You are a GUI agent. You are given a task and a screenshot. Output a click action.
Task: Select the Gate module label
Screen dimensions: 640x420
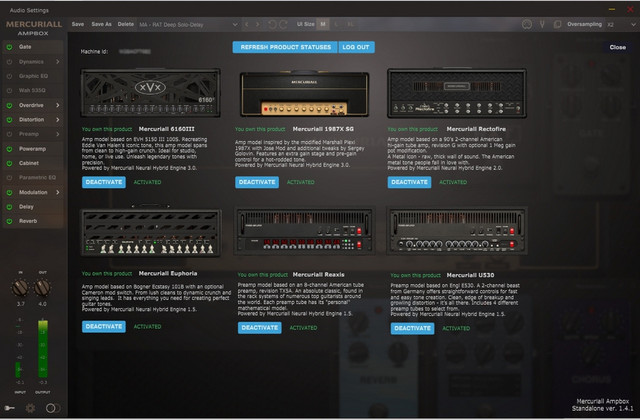(25, 47)
